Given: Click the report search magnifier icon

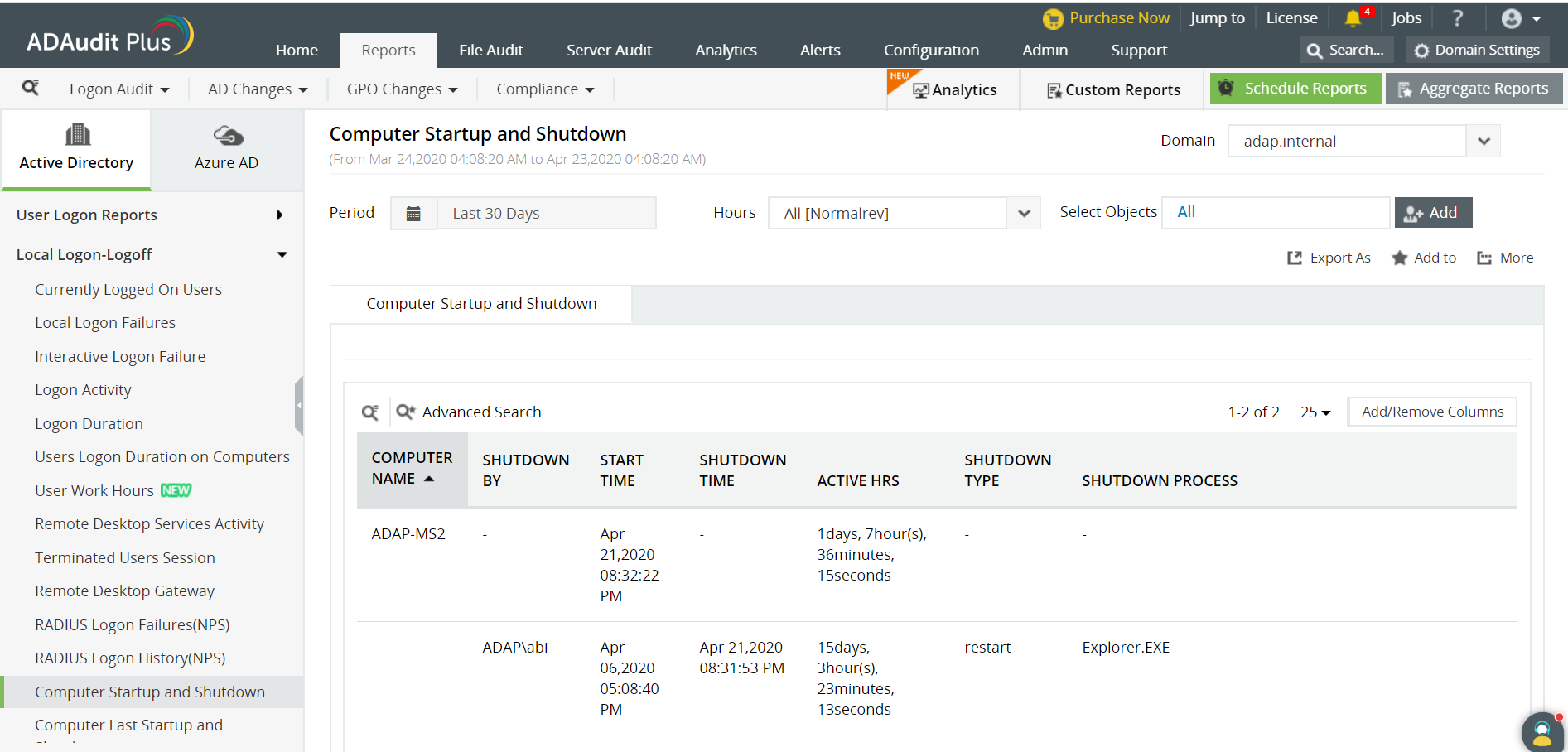Looking at the screenshot, I should click(x=31, y=88).
